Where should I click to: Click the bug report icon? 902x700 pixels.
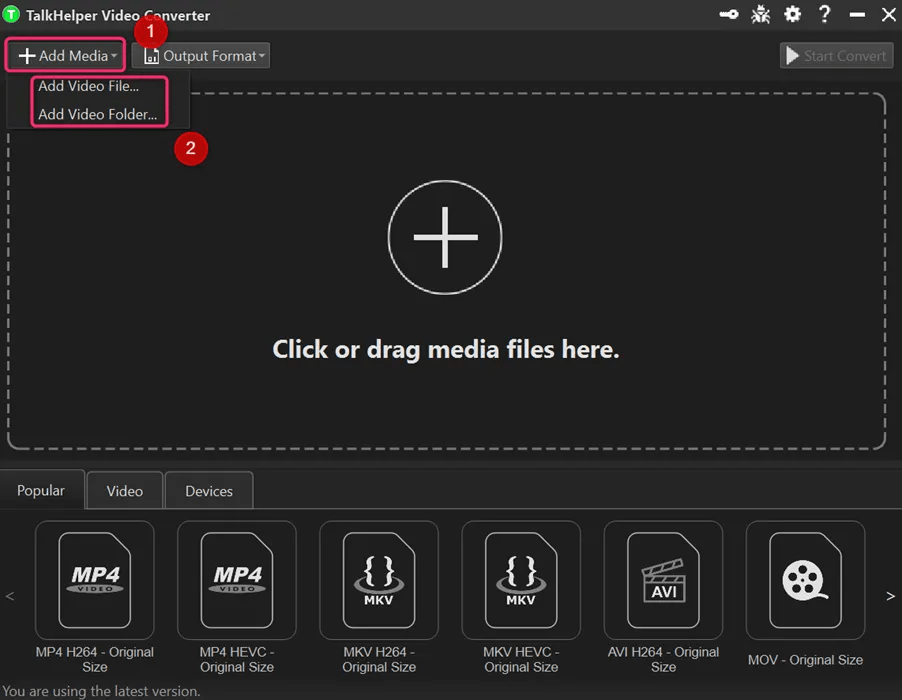click(x=760, y=14)
